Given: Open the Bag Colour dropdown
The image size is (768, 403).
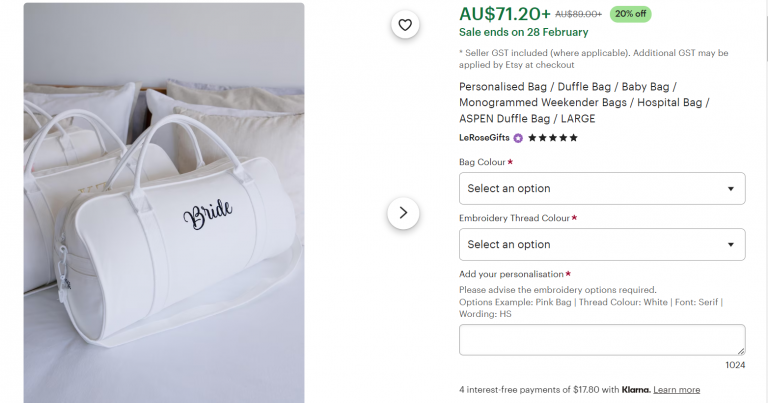Looking at the screenshot, I should tap(601, 188).
